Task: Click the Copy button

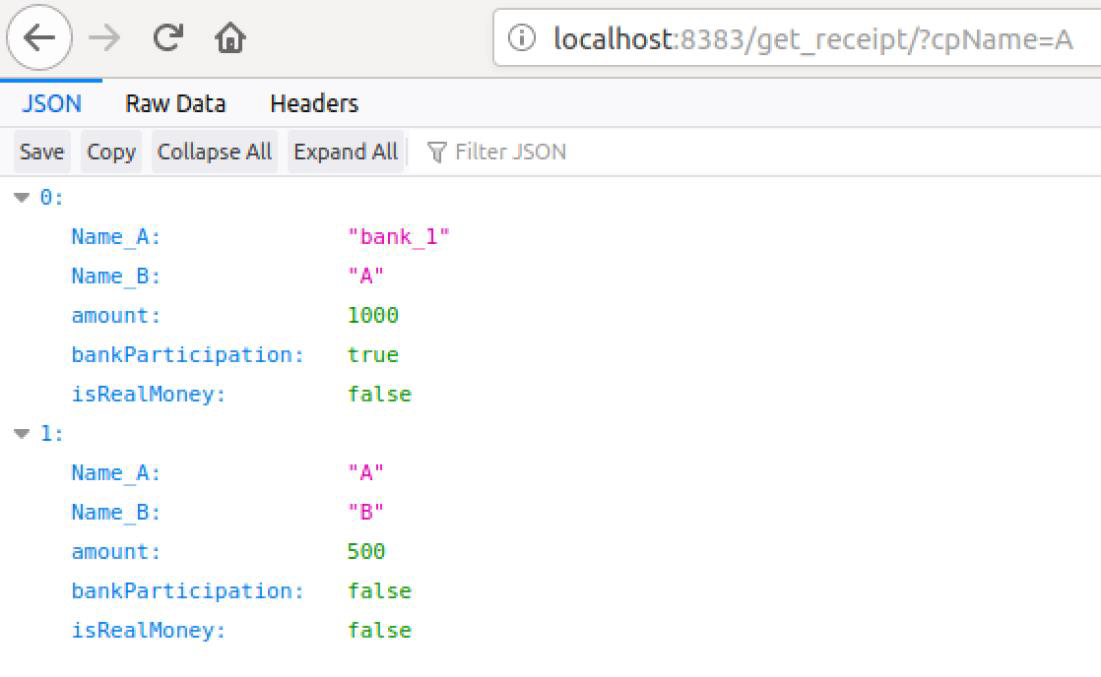Action: (x=111, y=152)
